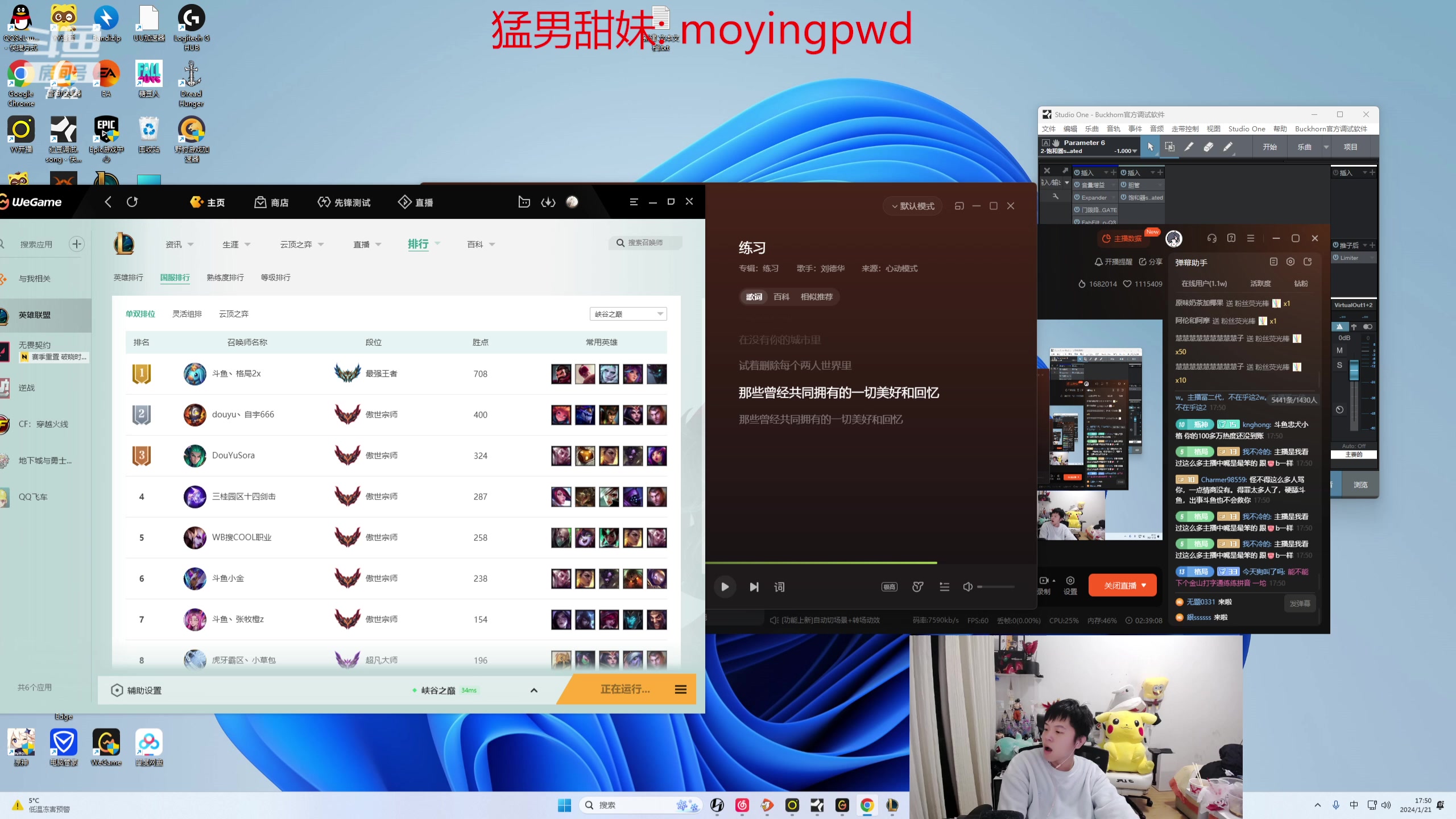
Task: Play the song 练习
Action: (725, 587)
